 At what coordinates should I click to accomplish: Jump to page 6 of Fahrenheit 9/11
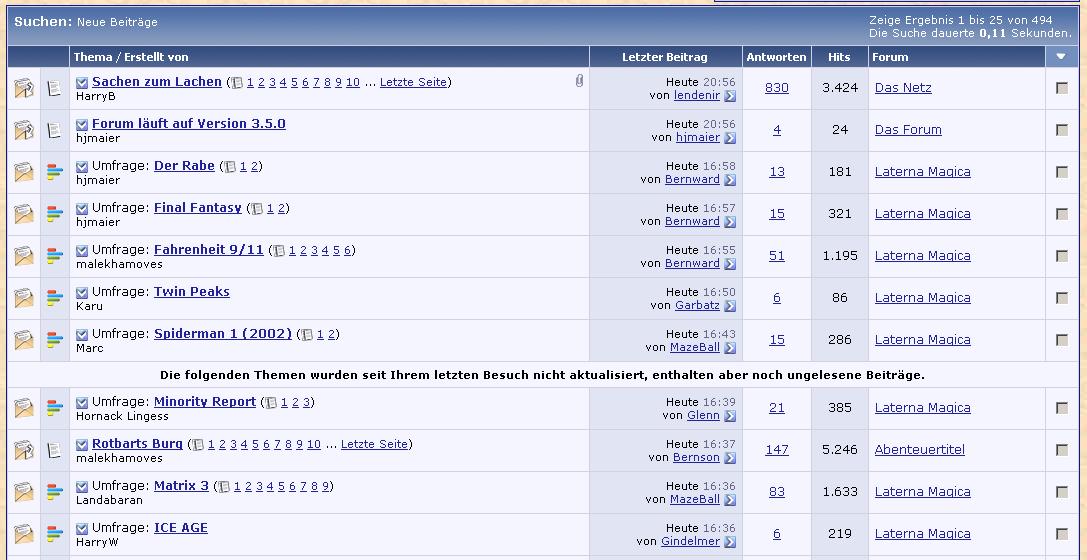348,251
